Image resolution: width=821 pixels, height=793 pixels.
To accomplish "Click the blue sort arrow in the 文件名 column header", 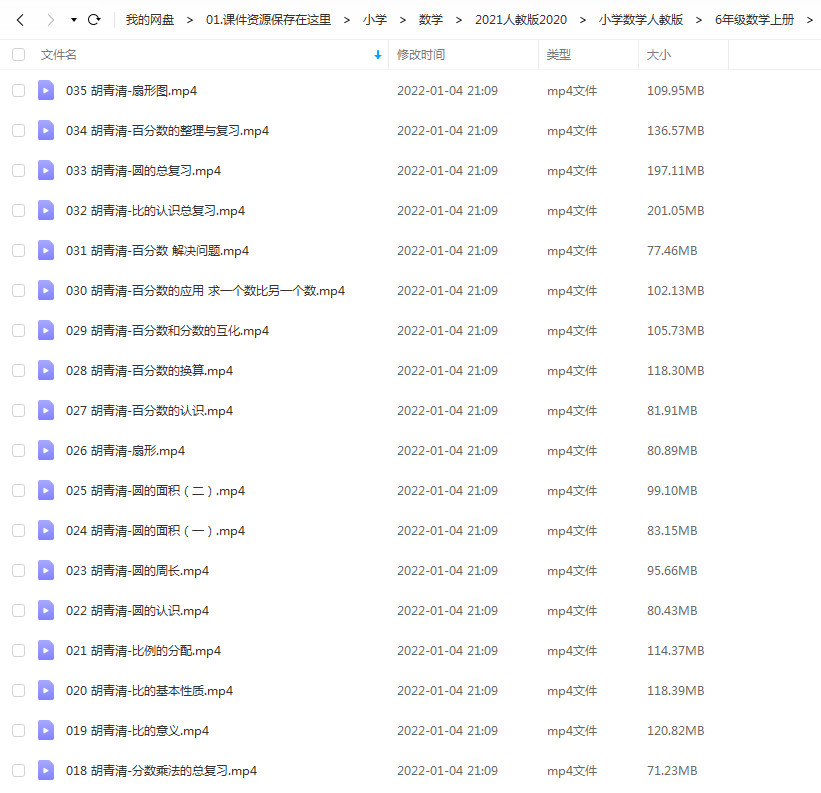I will (x=378, y=55).
